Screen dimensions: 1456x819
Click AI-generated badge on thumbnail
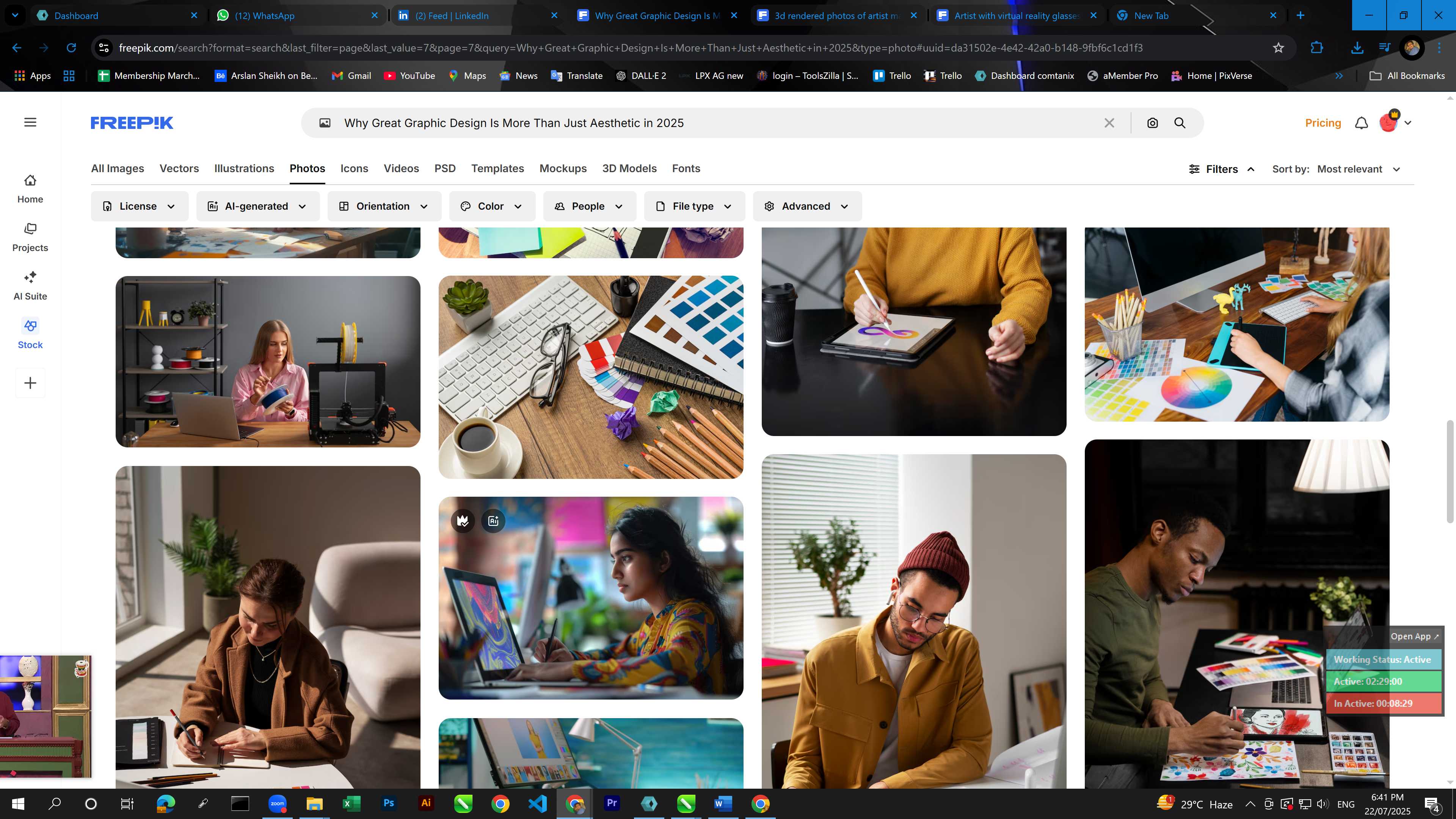click(x=493, y=521)
